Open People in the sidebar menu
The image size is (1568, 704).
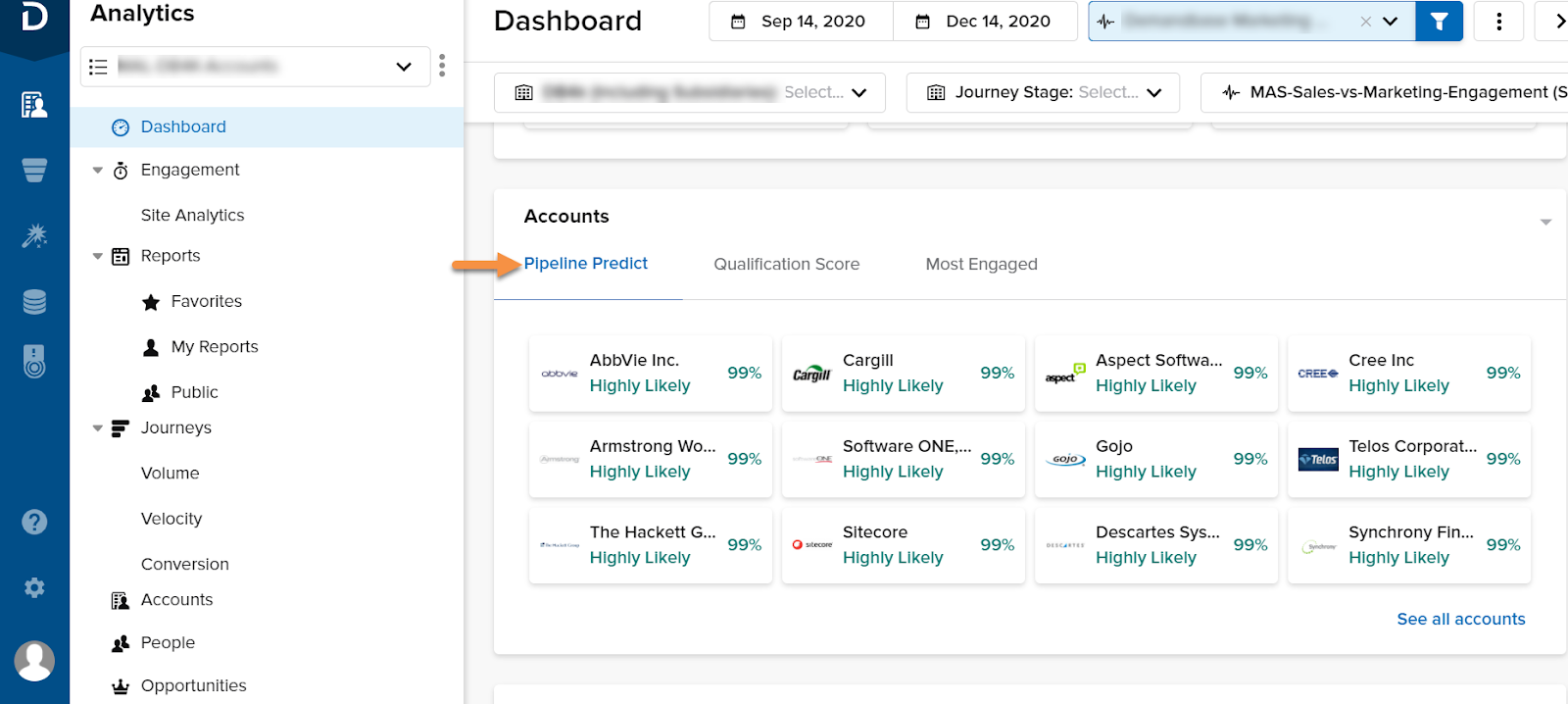169,643
